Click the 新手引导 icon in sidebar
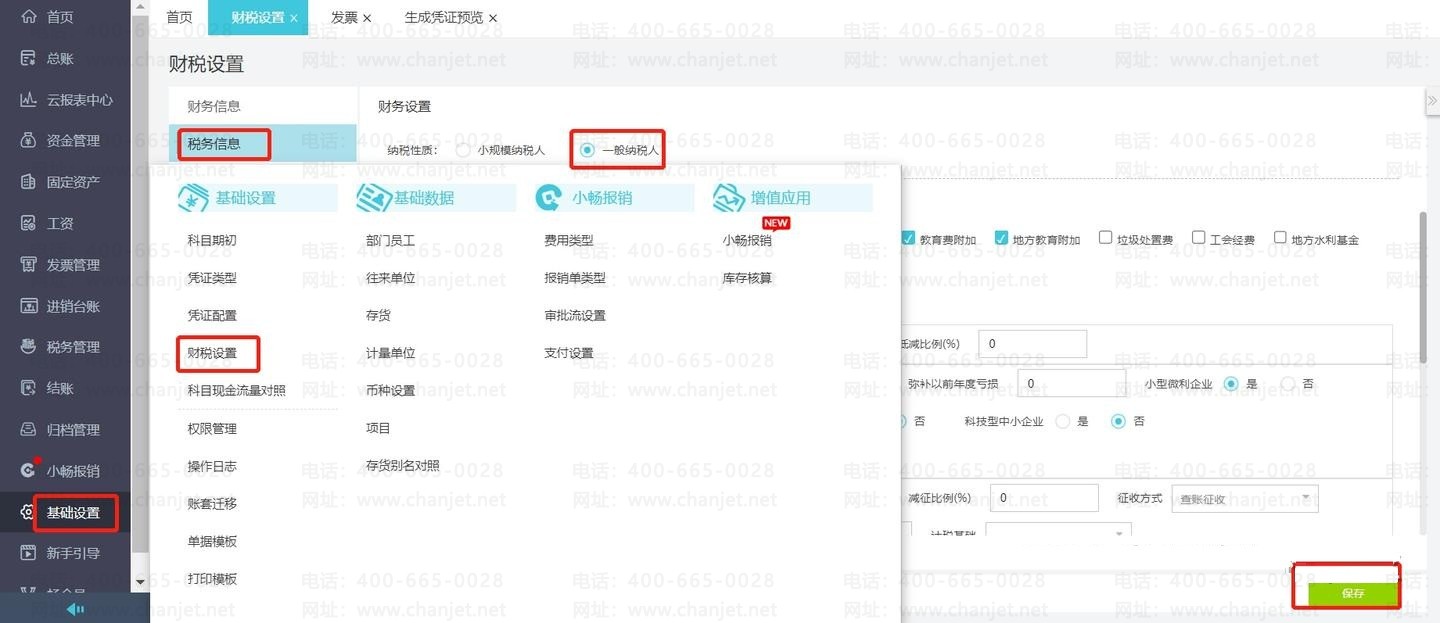This screenshot has height=623, width=1440. pos(28,553)
